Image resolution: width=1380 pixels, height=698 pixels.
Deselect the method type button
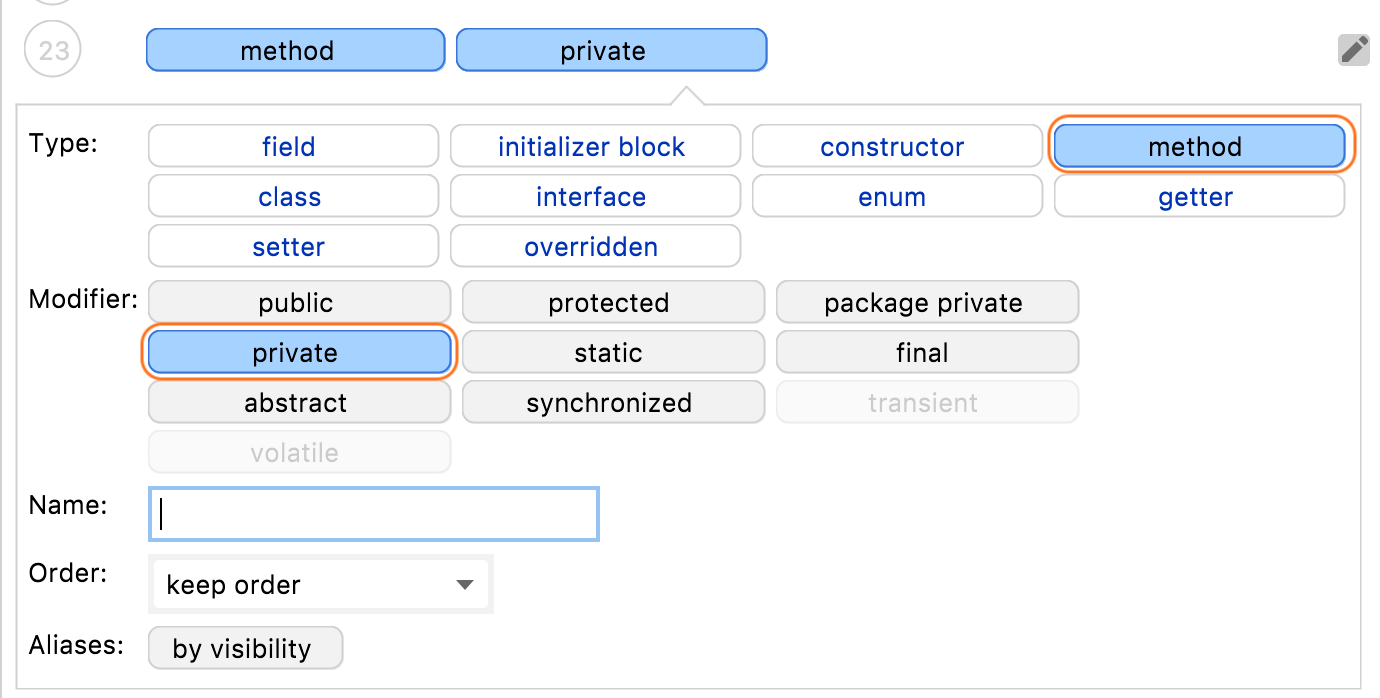[x=1198, y=146]
